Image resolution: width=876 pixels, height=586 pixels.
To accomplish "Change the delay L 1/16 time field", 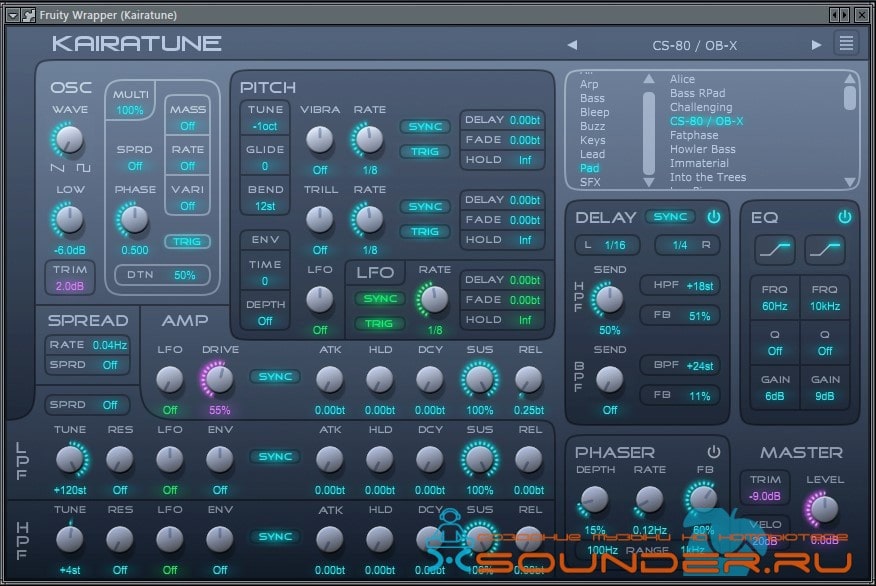I will pos(608,245).
